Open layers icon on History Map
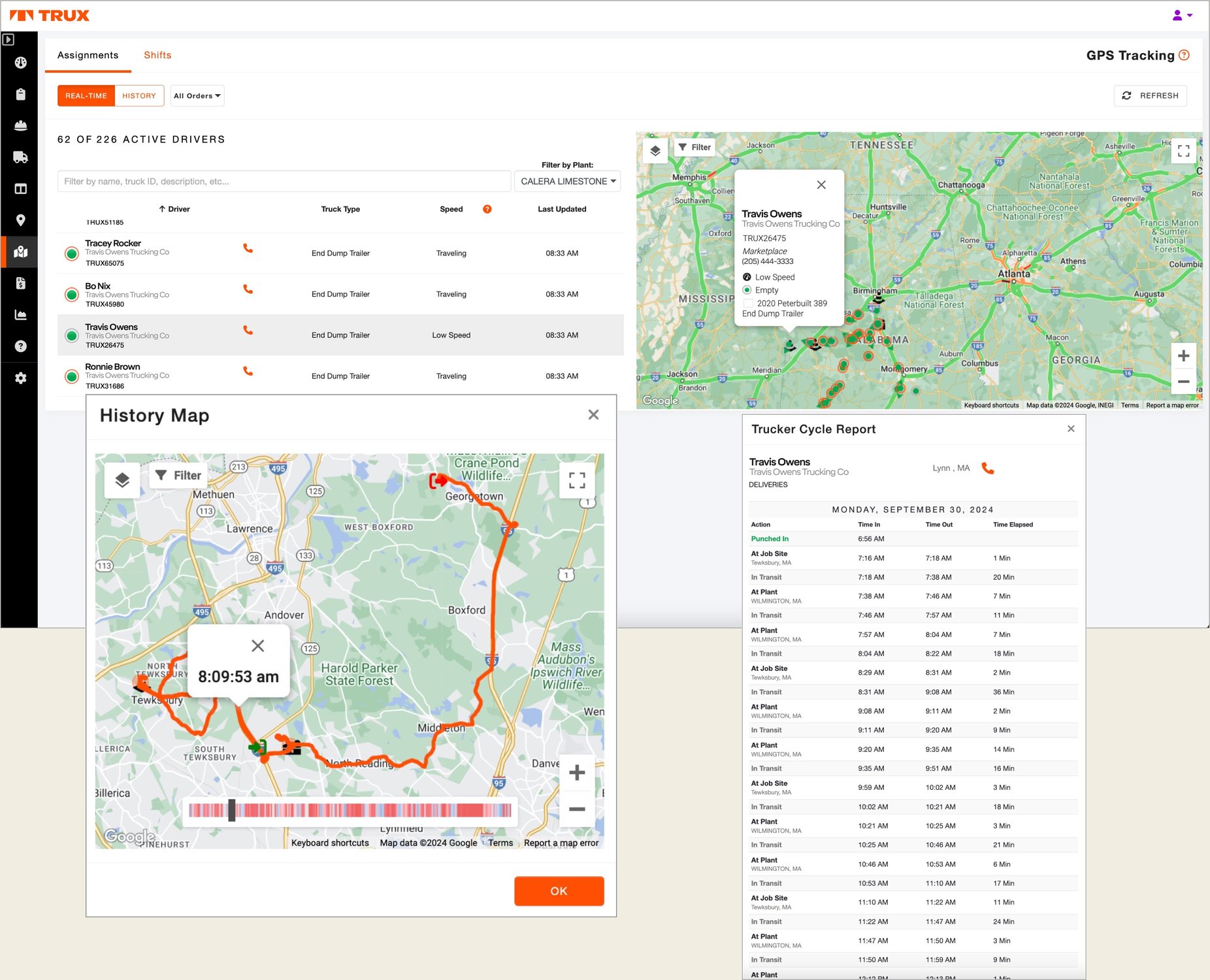The width and height of the screenshot is (1210, 980). coord(122,480)
